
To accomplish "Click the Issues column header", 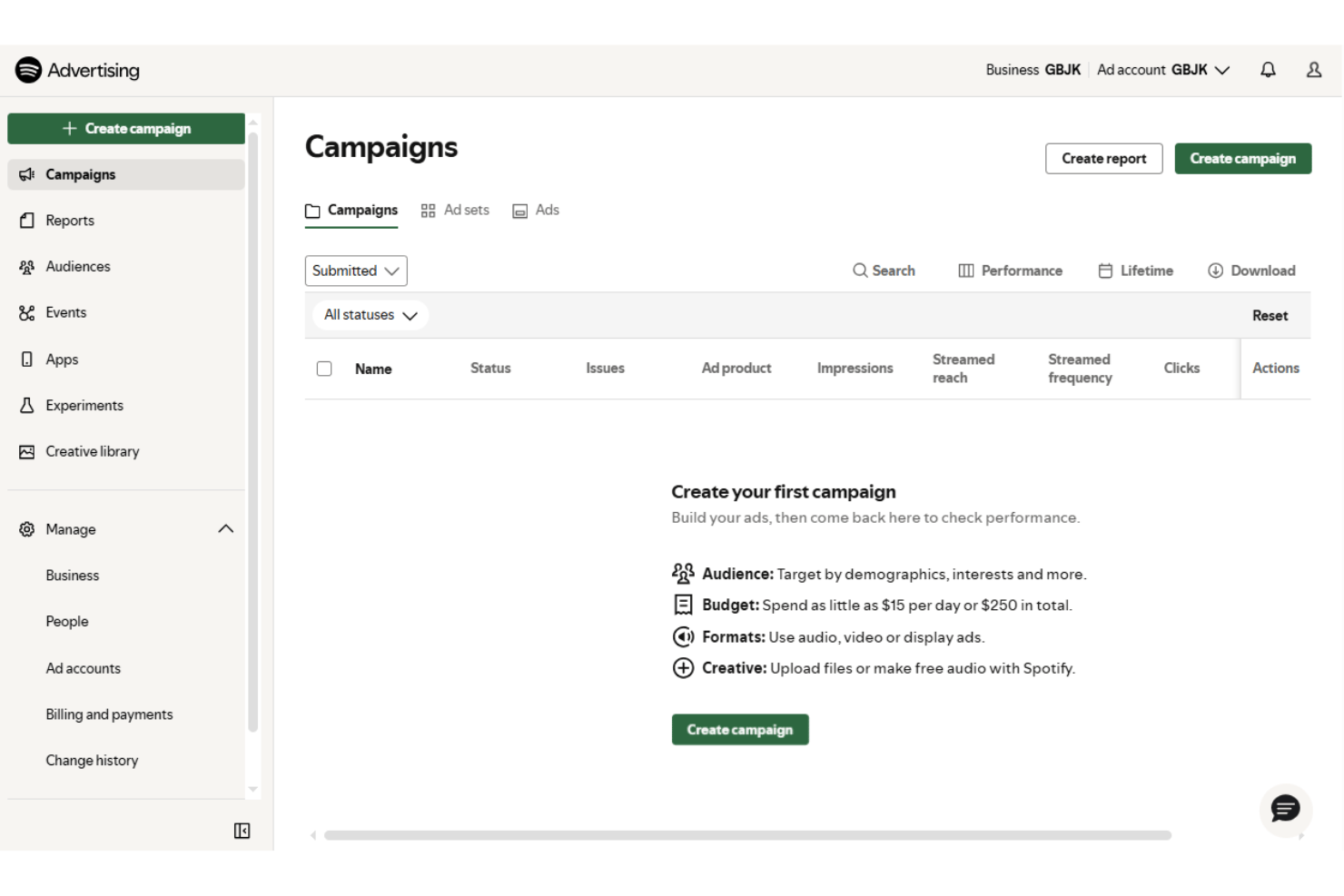I will click(x=605, y=369).
